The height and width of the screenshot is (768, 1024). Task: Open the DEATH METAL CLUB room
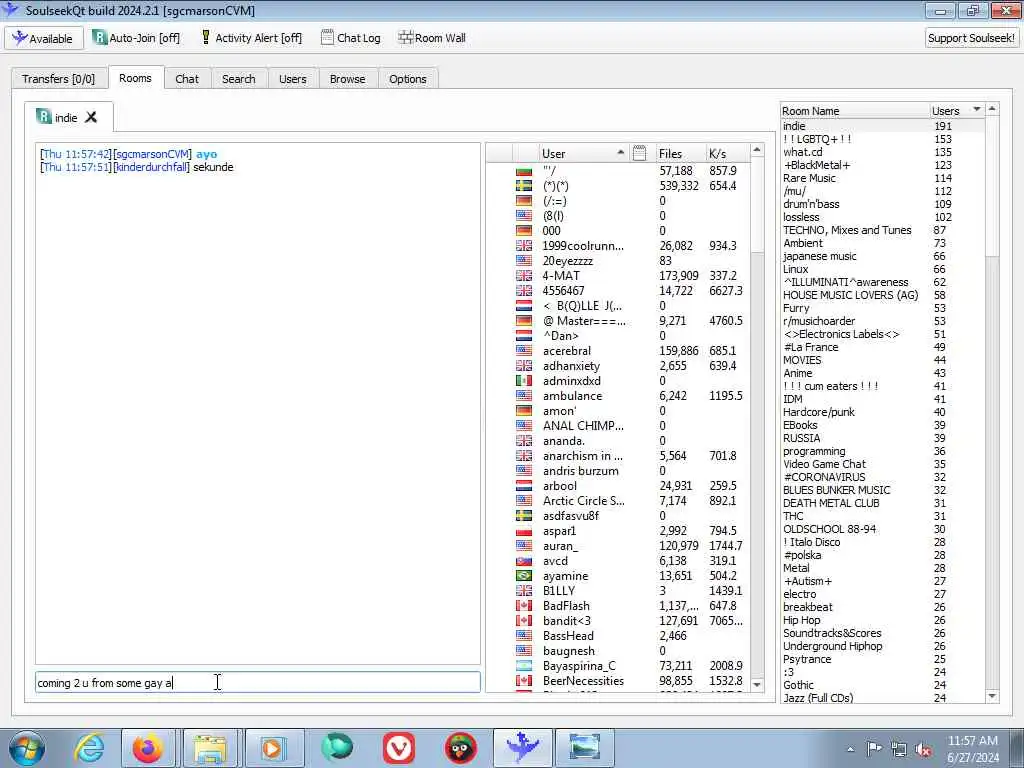click(x=831, y=504)
